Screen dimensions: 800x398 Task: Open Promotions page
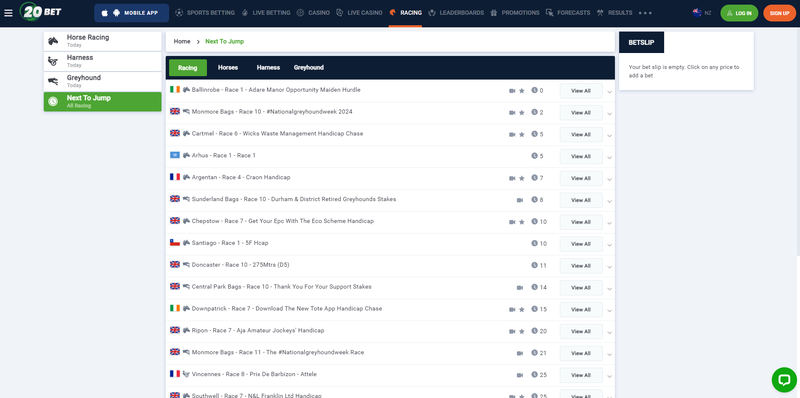(515, 13)
